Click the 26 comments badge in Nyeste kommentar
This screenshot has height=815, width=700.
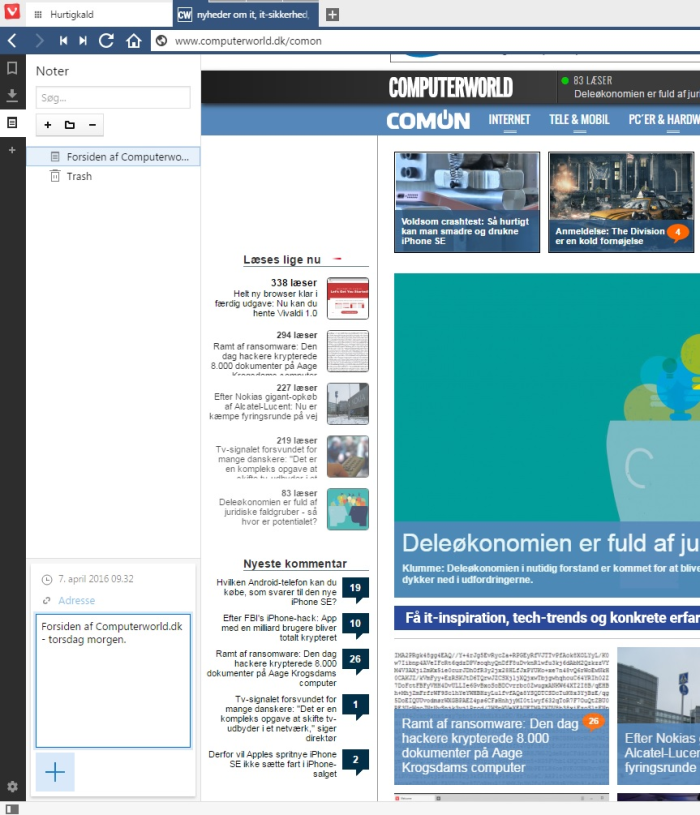point(355,660)
